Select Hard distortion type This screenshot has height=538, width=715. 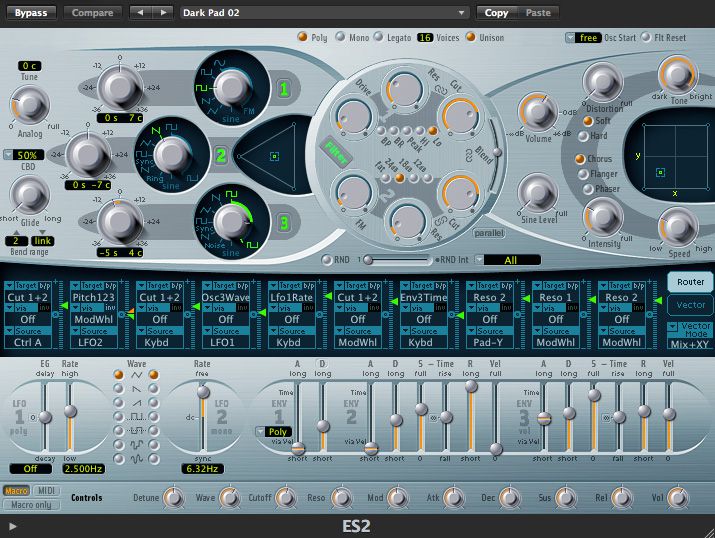click(x=583, y=136)
